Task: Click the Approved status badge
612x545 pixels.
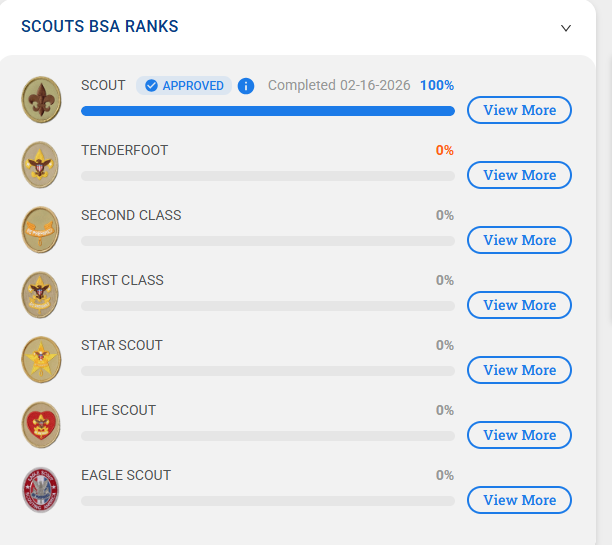Action: point(184,86)
